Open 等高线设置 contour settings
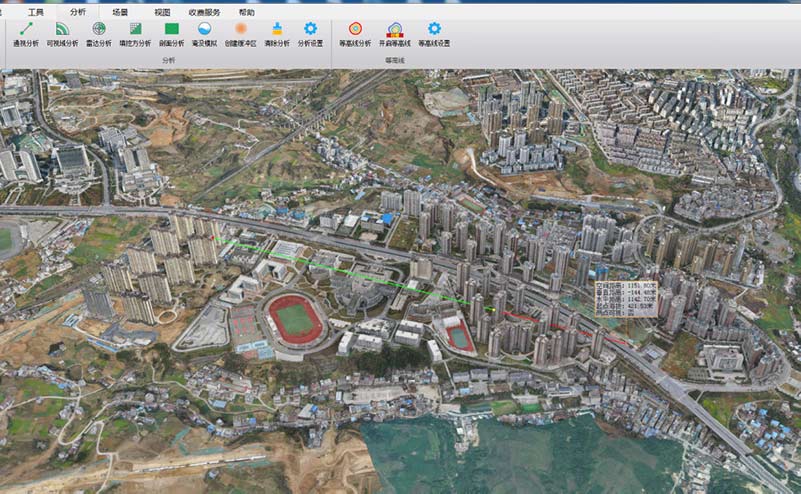This screenshot has width=801, height=494. point(434,33)
